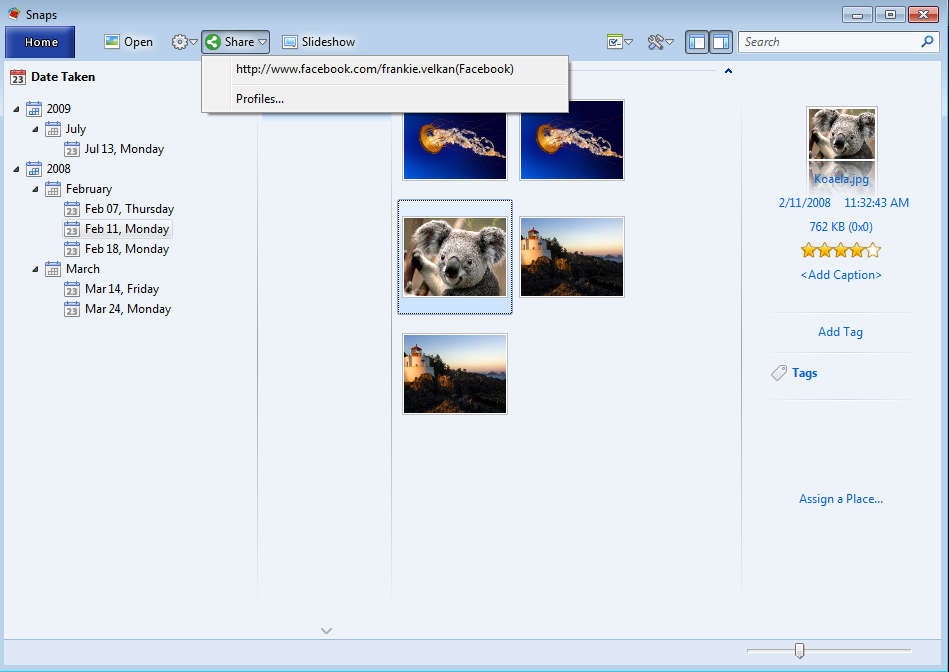Click the Share toolbar button

(x=236, y=42)
